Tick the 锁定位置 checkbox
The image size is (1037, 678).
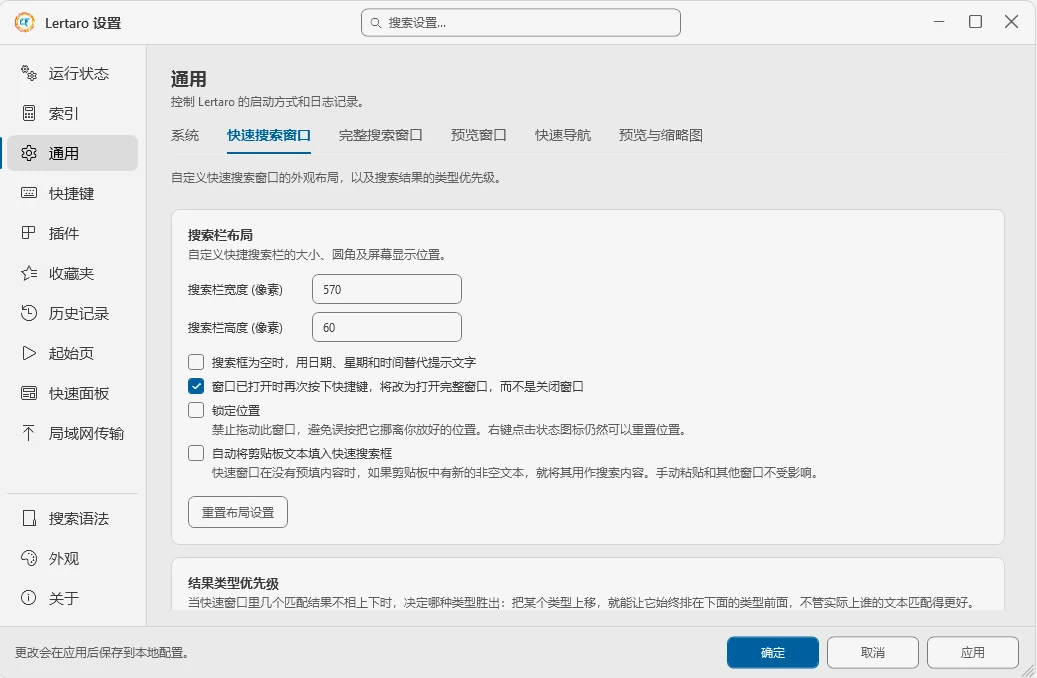196,410
